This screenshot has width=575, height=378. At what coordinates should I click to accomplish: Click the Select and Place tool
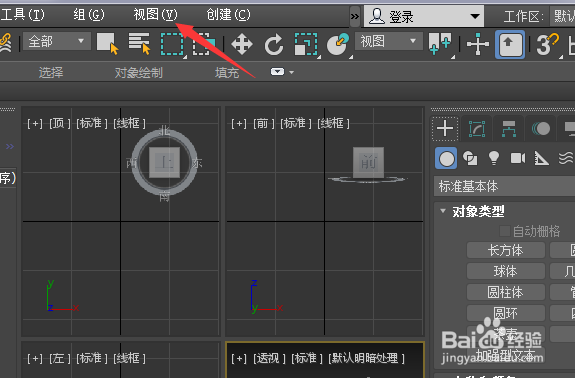(338, 44)
